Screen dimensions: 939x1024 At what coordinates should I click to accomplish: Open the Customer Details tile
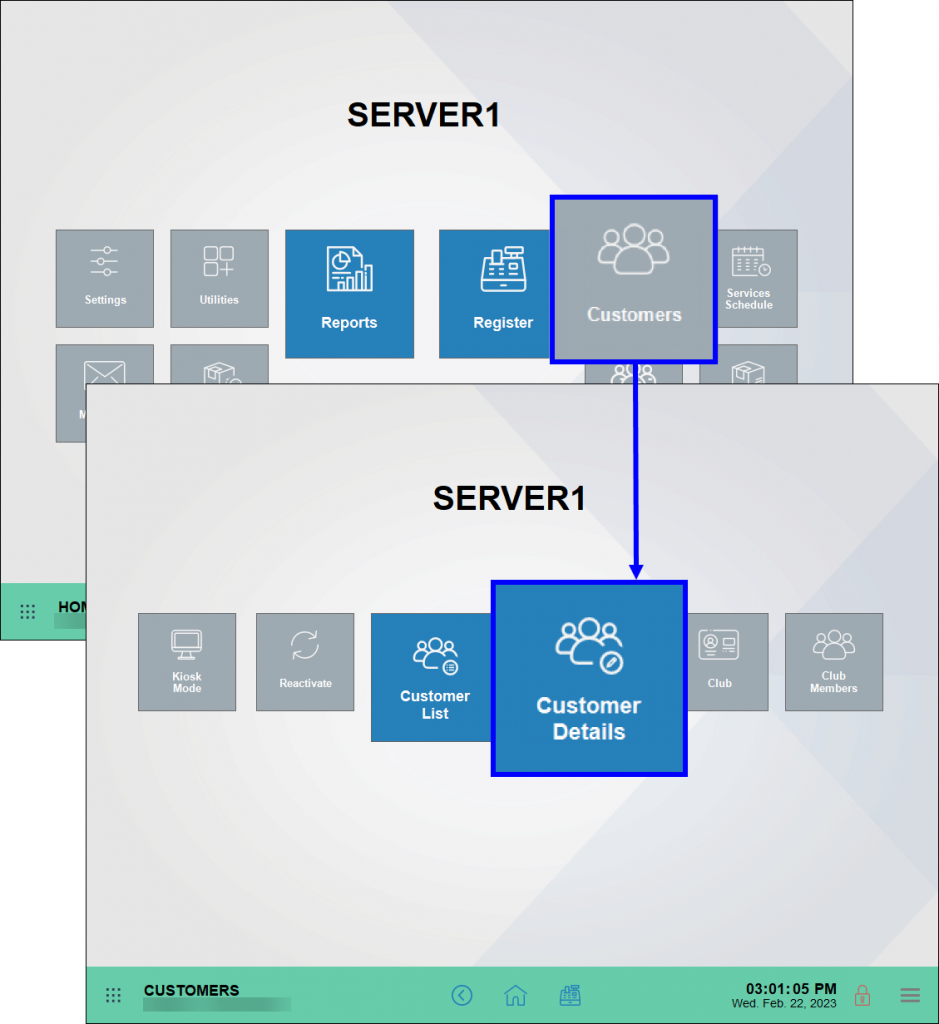tap(589, 678)
